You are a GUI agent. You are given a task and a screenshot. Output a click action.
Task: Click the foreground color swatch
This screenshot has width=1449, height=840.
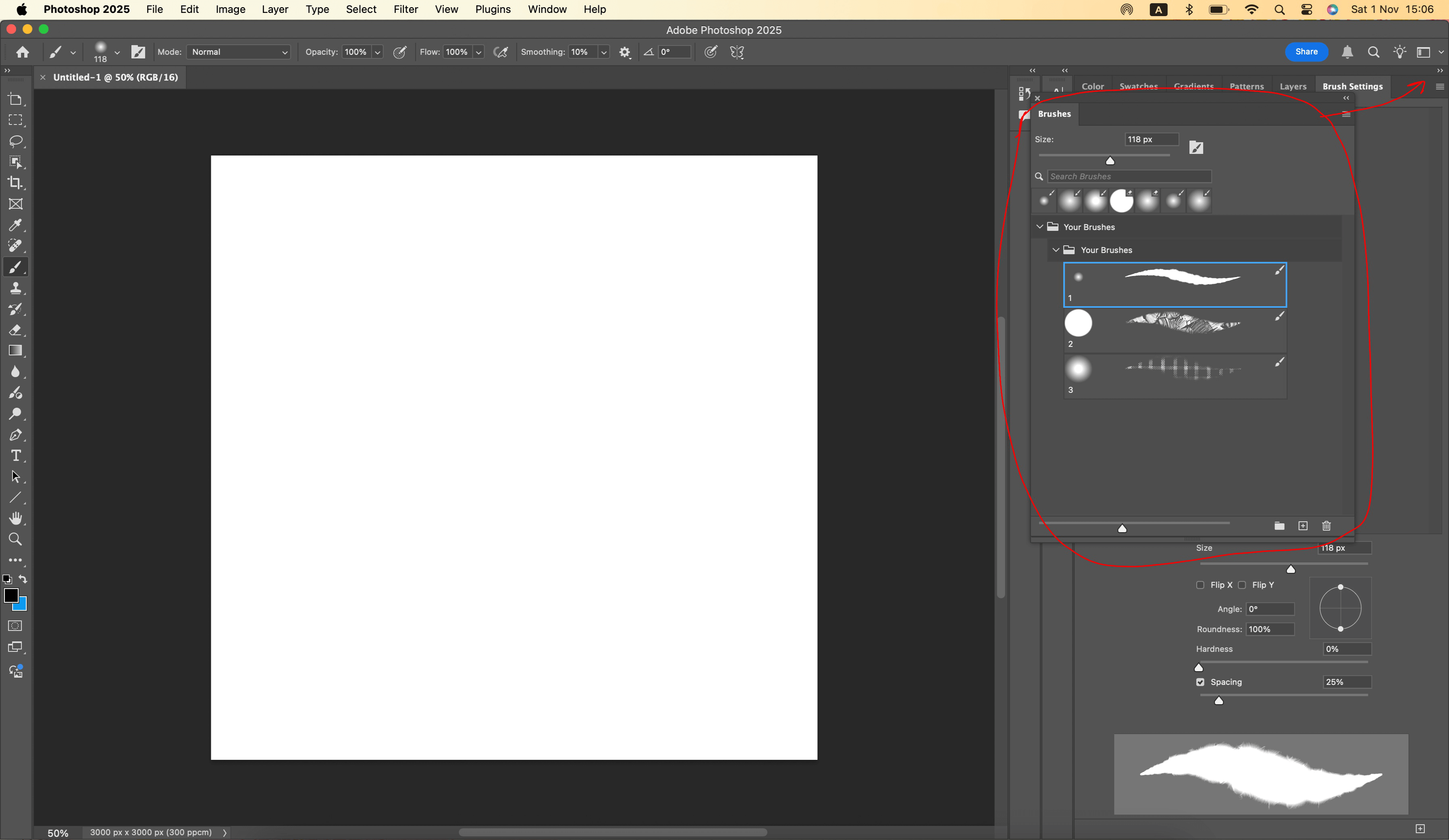(11, 596)
